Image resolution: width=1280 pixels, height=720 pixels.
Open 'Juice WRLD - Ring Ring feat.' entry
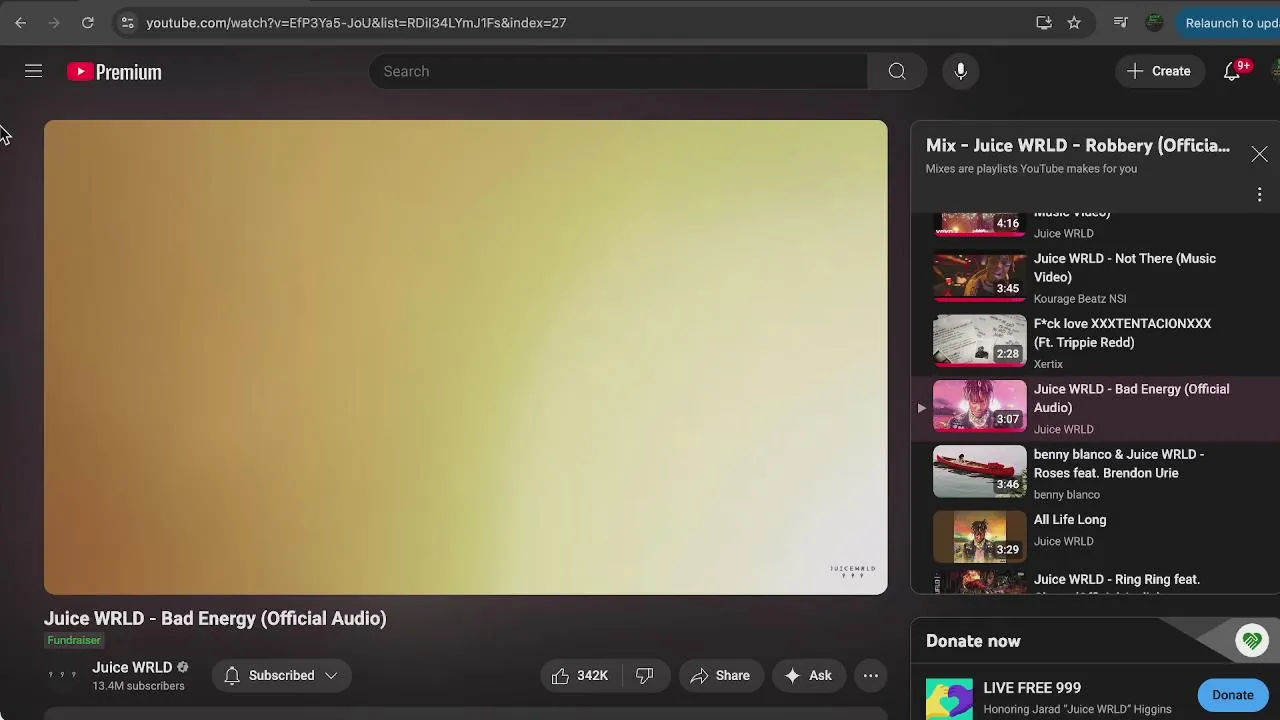pos(1116,580)
